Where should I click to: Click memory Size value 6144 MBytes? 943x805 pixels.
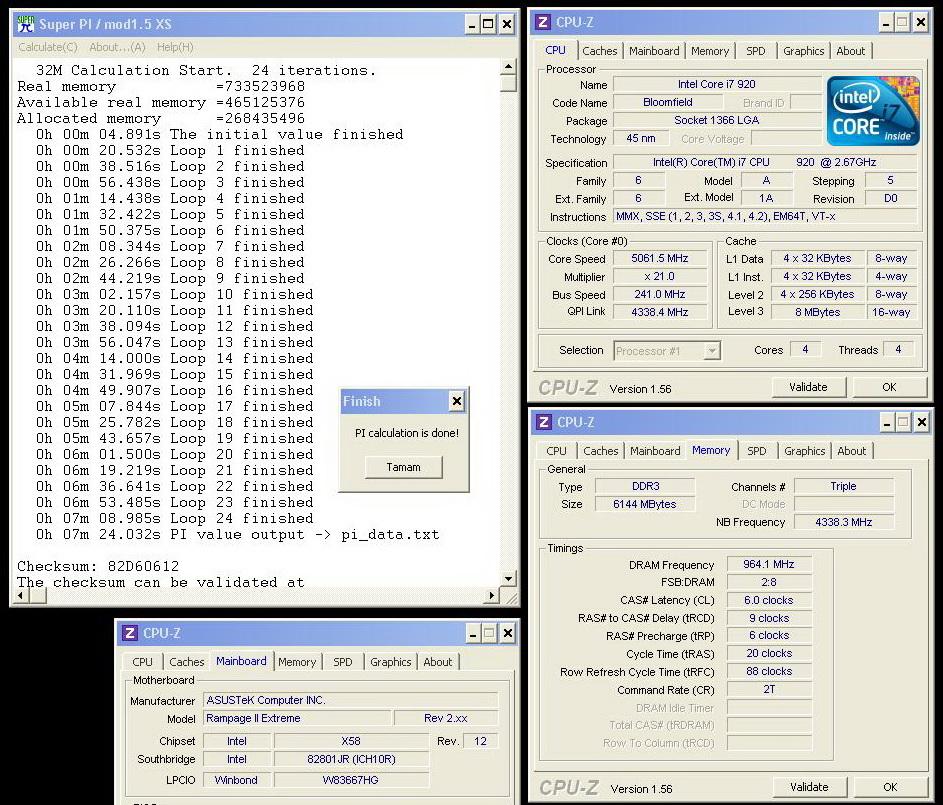tap(645, 504)
